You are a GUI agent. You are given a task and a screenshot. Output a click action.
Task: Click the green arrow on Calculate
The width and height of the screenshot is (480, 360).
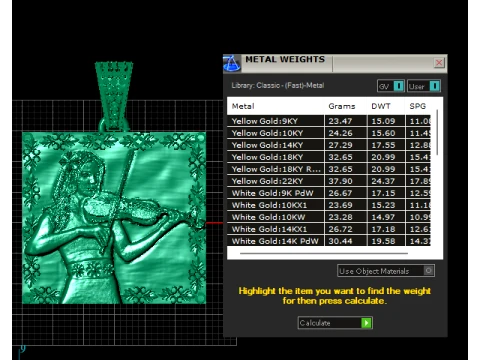[366, 323]
